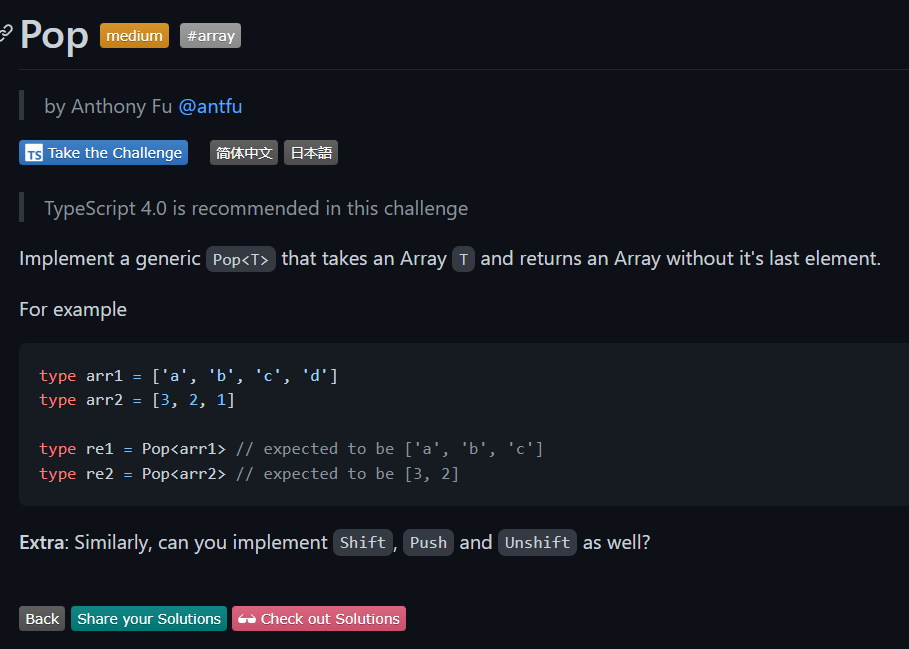
Task: Click the Pop<T> inline code
Action: pos(241,259)
